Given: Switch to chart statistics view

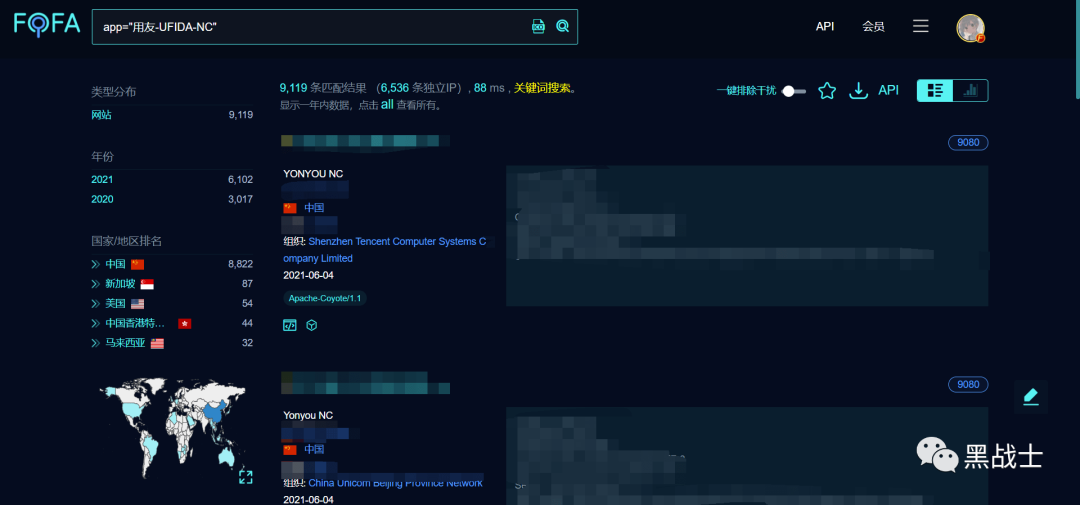Looking at the screenshot, I should click(x=970, y=90).
